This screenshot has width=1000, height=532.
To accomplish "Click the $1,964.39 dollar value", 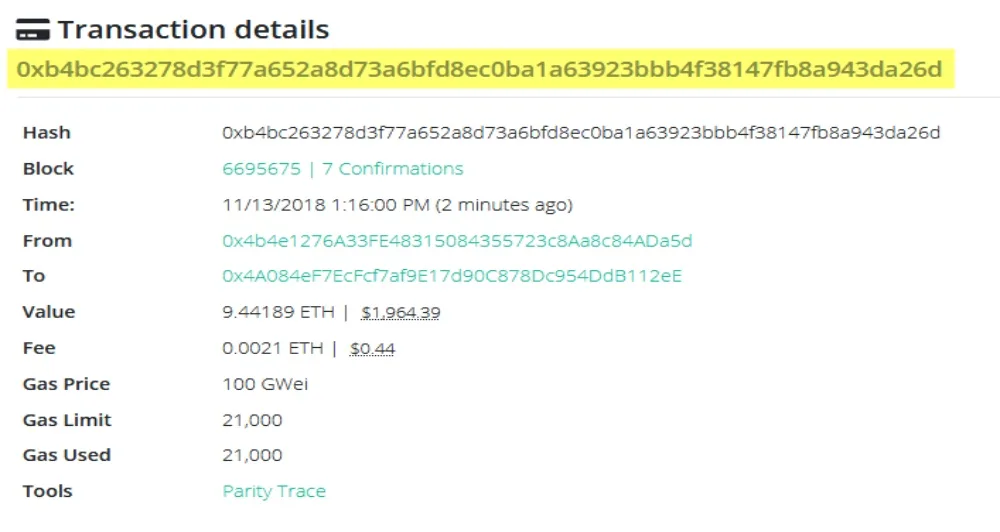I will tap(400, 313).
